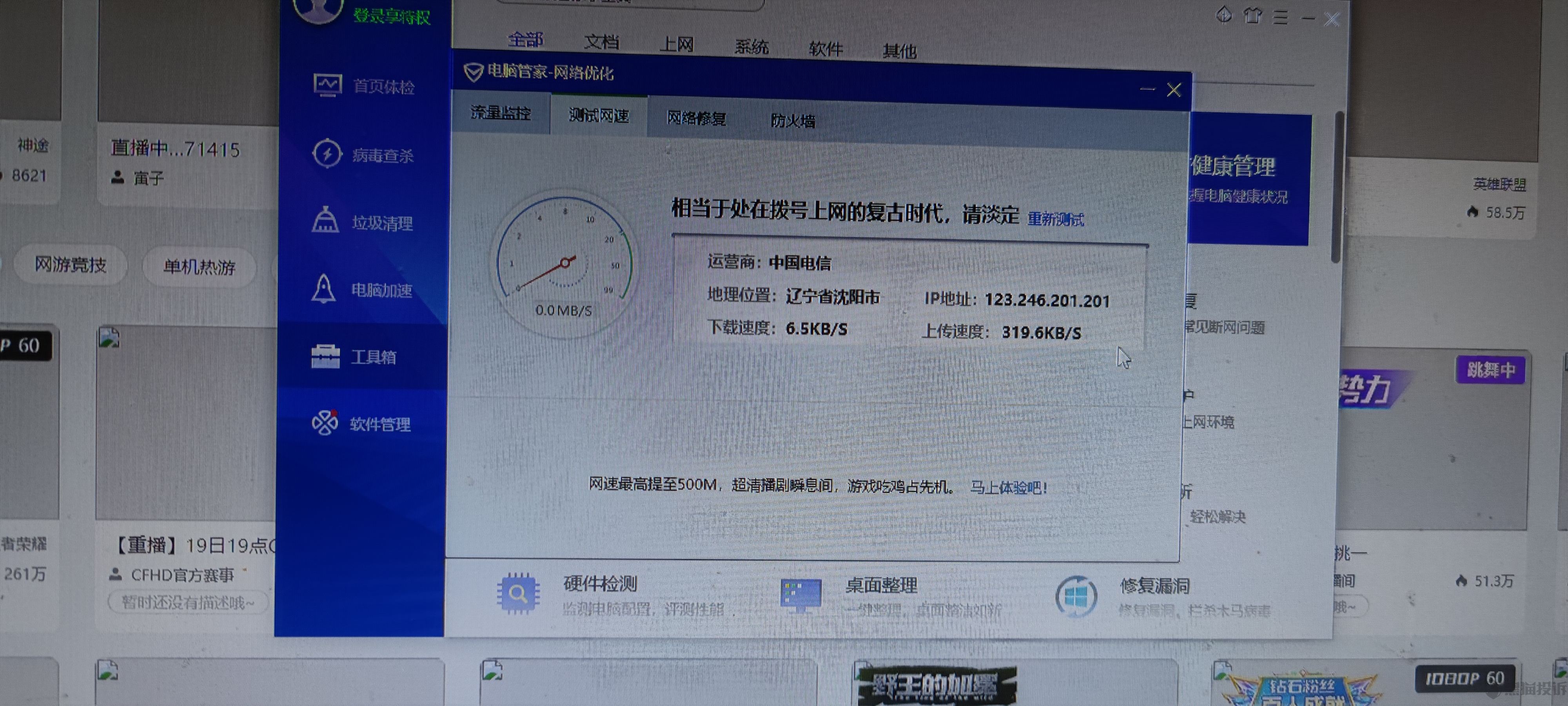
Task: Click the upload speed value 319.6KB/S
Action: pyautogui.click(x=1042, y=333)
